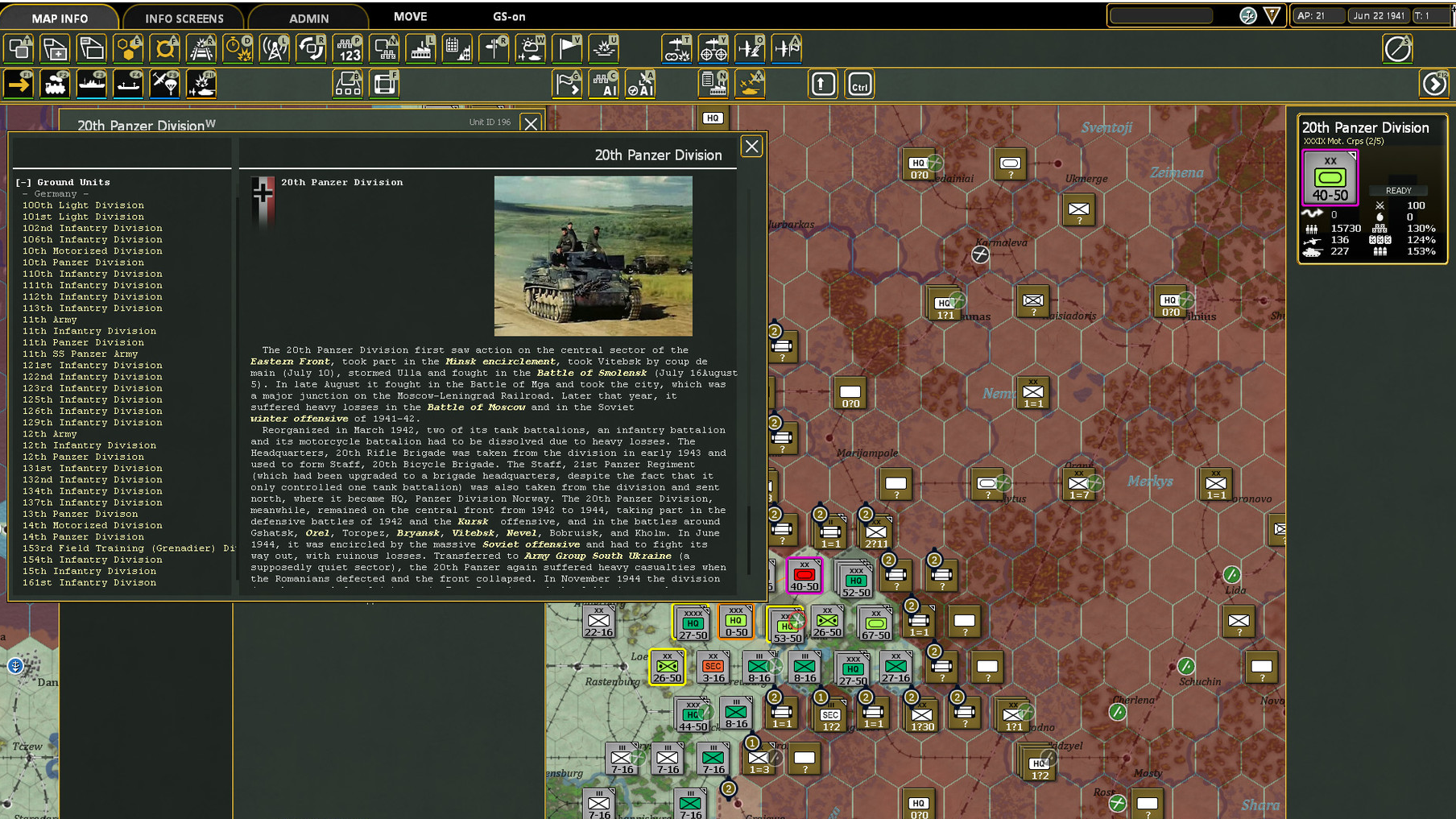Toggle the flag overlay icon marked V

568,48
